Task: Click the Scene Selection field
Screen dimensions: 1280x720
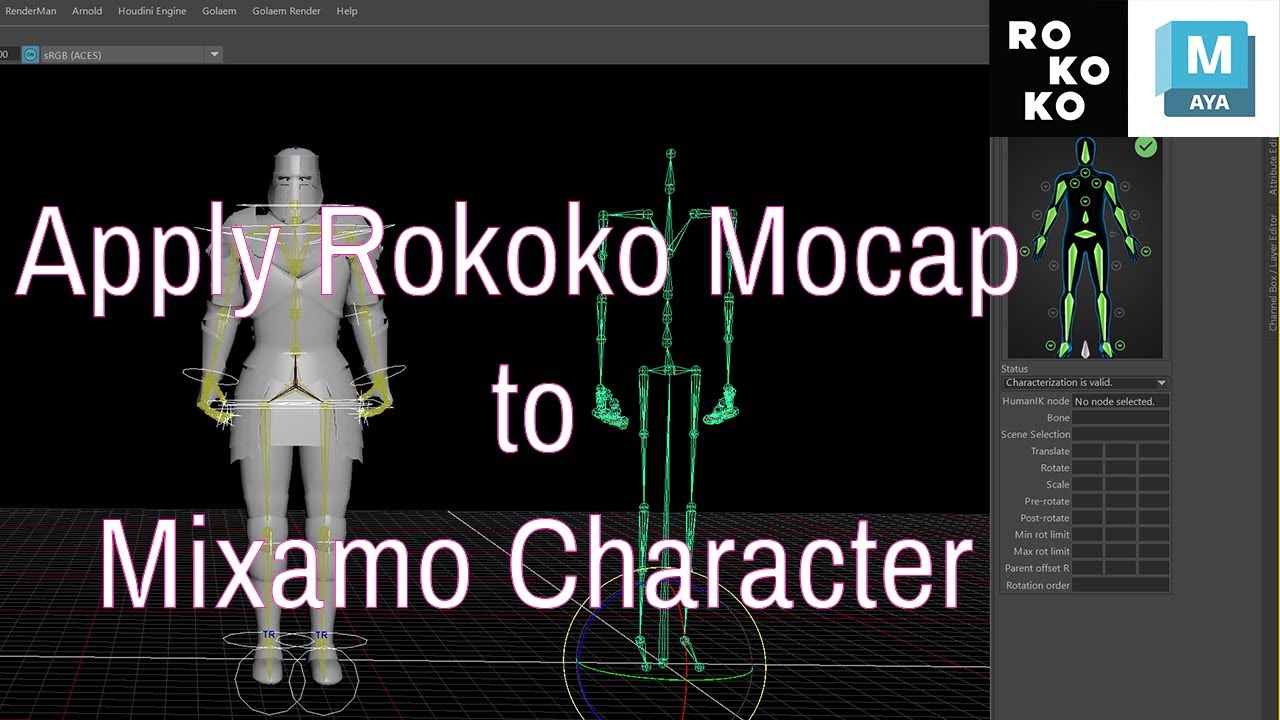Action: (1120, 434)
